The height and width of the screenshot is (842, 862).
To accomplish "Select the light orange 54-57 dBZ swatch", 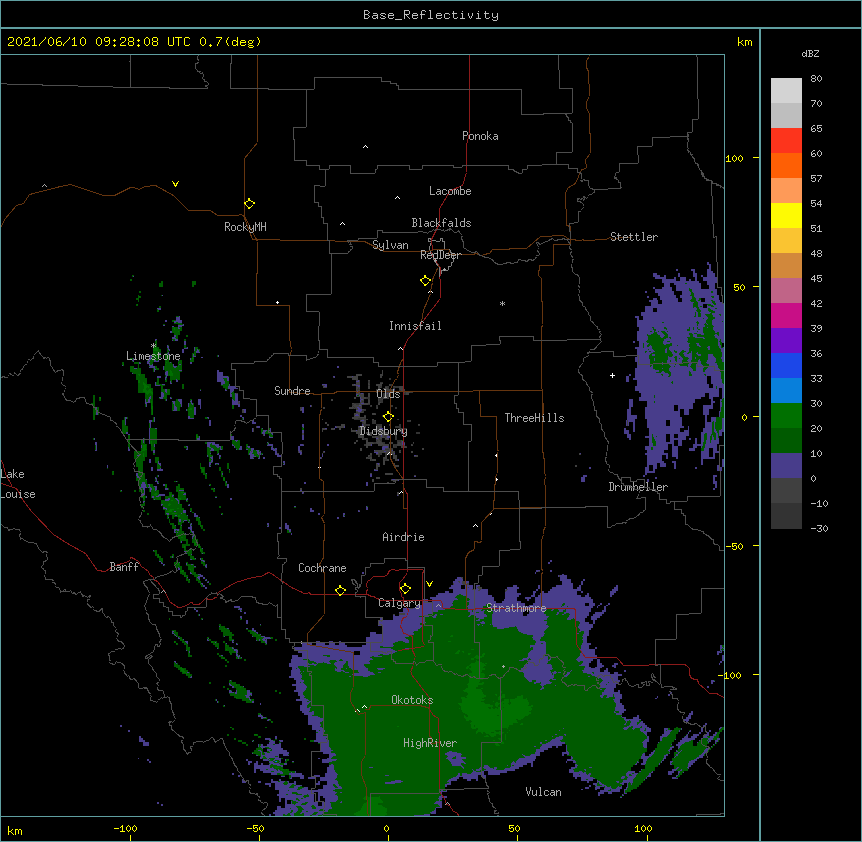I will pos(786,190).
